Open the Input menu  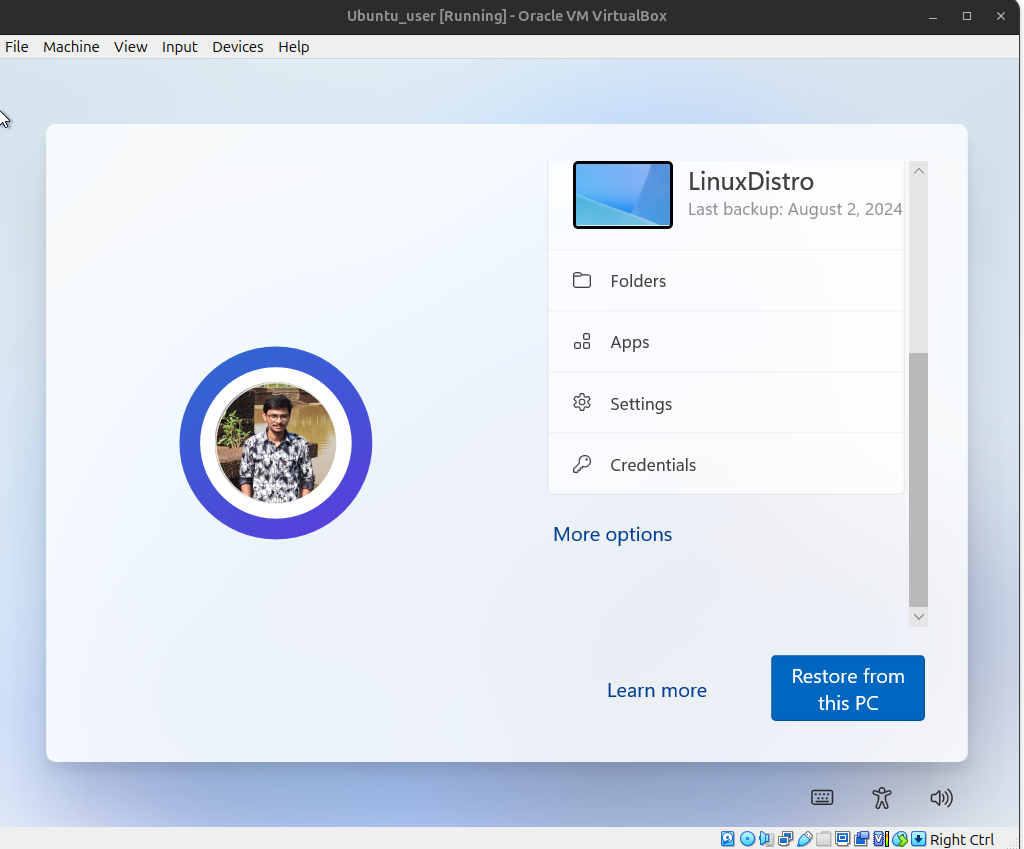(x=180, y=47)
